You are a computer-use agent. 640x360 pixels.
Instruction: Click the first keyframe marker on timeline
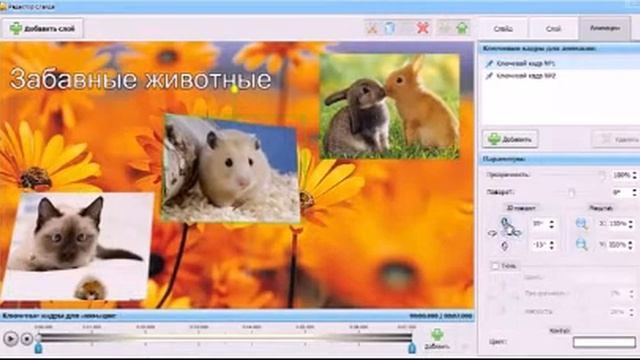coord(38,348)
